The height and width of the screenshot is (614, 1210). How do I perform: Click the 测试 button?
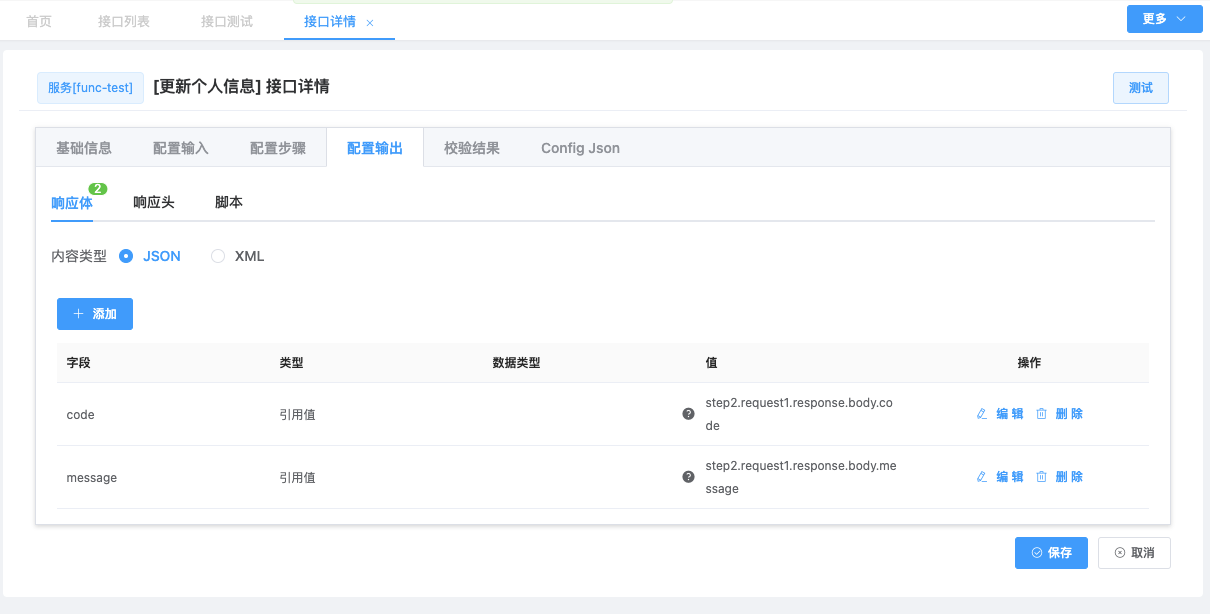click(1140, 88)
